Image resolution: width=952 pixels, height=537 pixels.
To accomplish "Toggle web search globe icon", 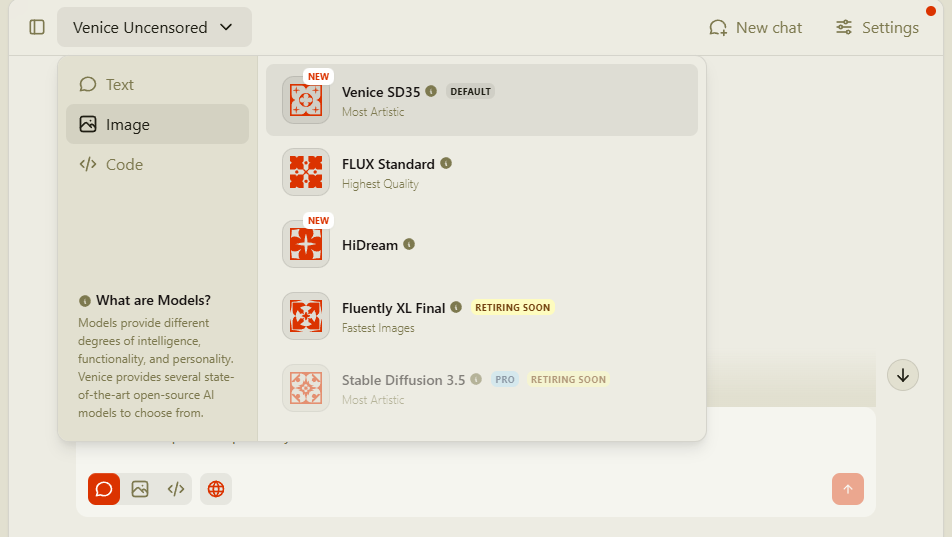I will pyautogui.click(x=216, y=489).
